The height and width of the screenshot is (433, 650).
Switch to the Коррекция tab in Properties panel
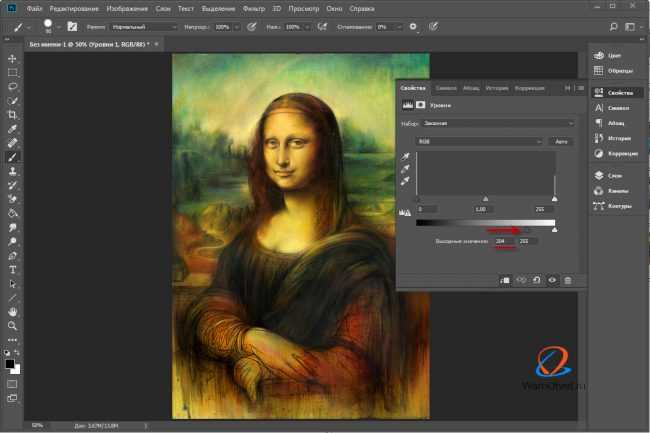[529, 88]
